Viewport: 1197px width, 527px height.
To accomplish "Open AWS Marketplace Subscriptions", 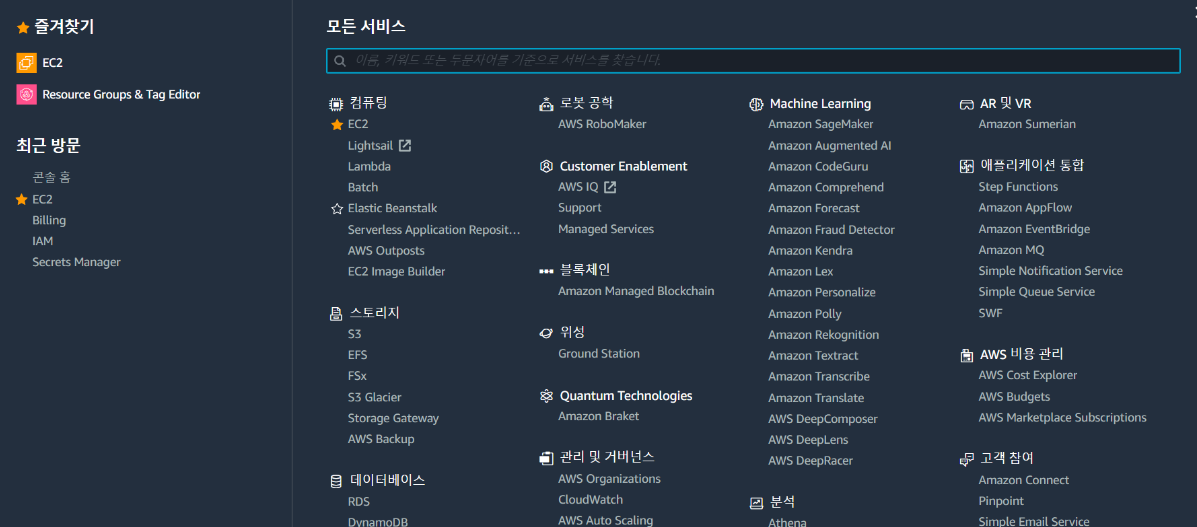I will (1063, 418).
